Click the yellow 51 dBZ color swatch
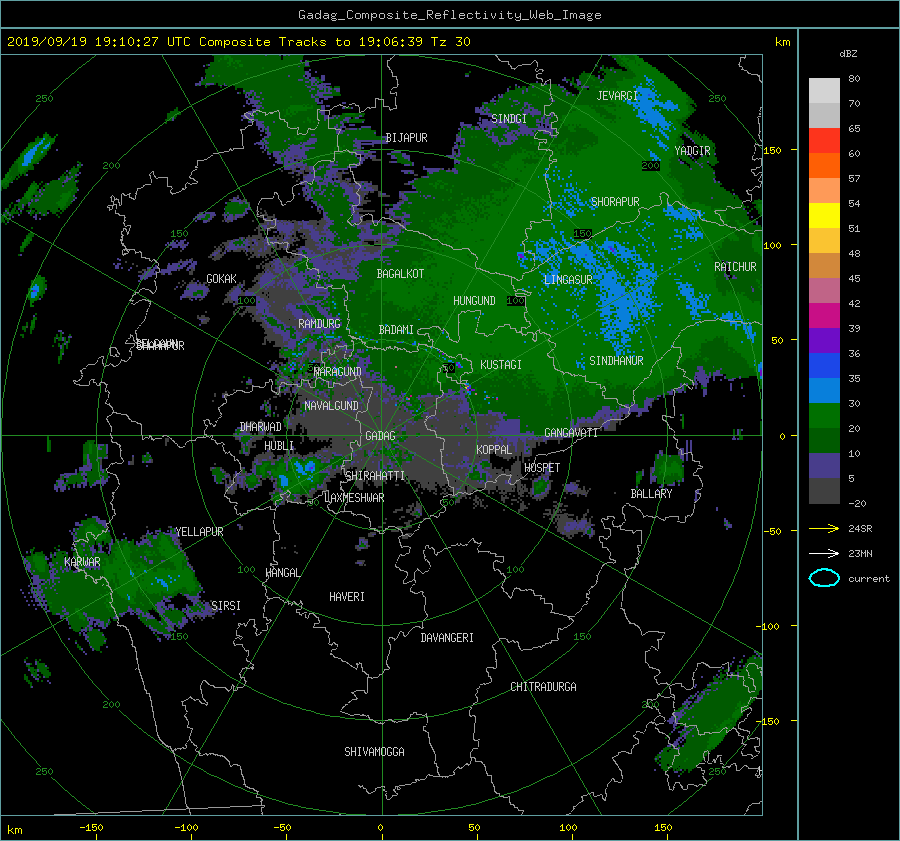Viewport: 900px width, 841px height. pos(824,215)
